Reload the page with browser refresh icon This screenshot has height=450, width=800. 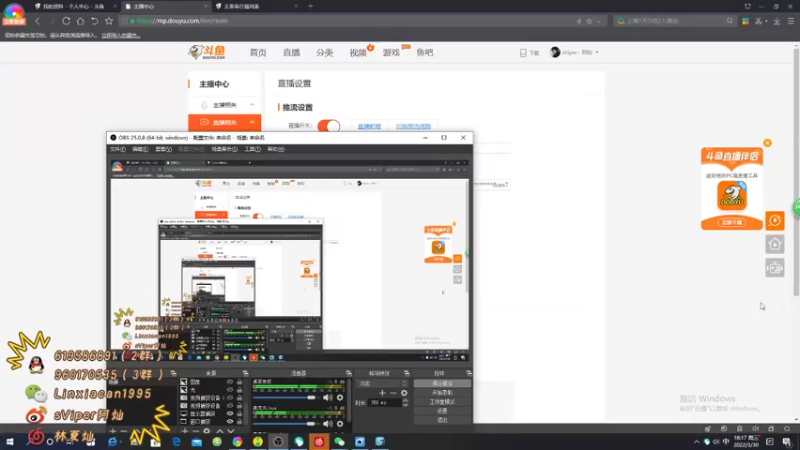click(x=66, y=21)
